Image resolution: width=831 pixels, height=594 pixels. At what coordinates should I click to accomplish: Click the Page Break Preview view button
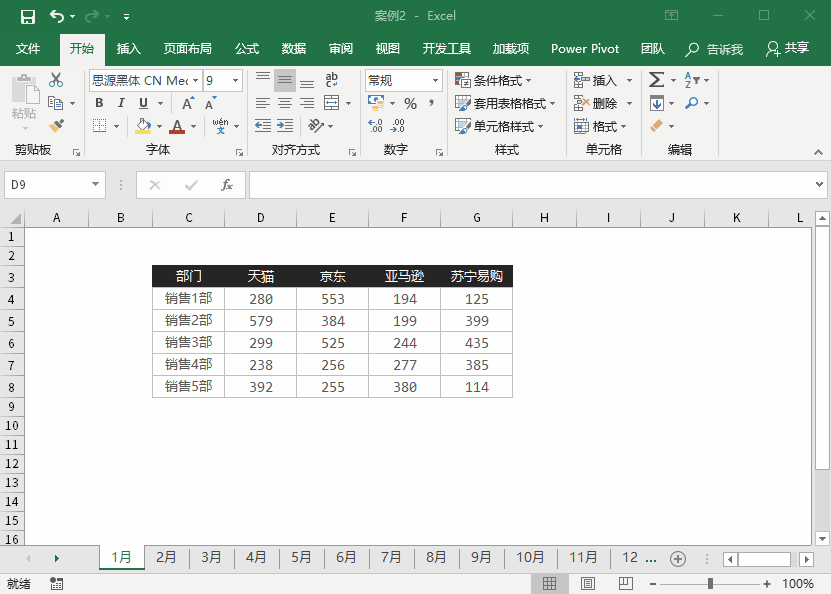tap(626, 584)
